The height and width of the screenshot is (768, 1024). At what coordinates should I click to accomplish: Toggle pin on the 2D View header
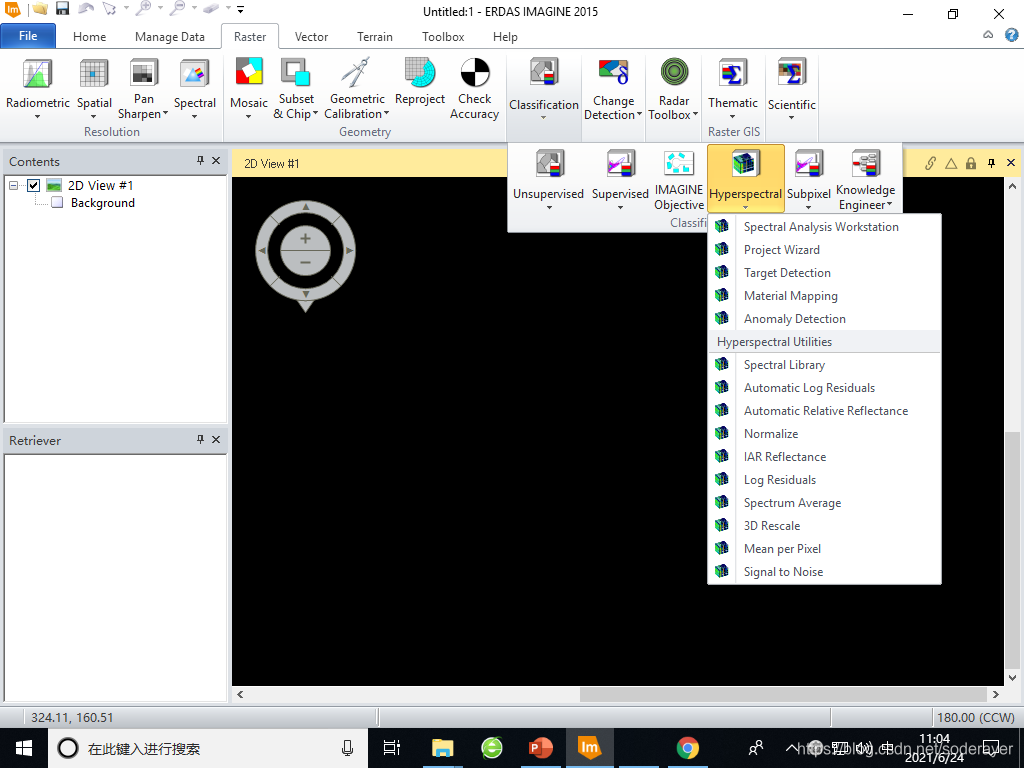click(x=991, y=163)
